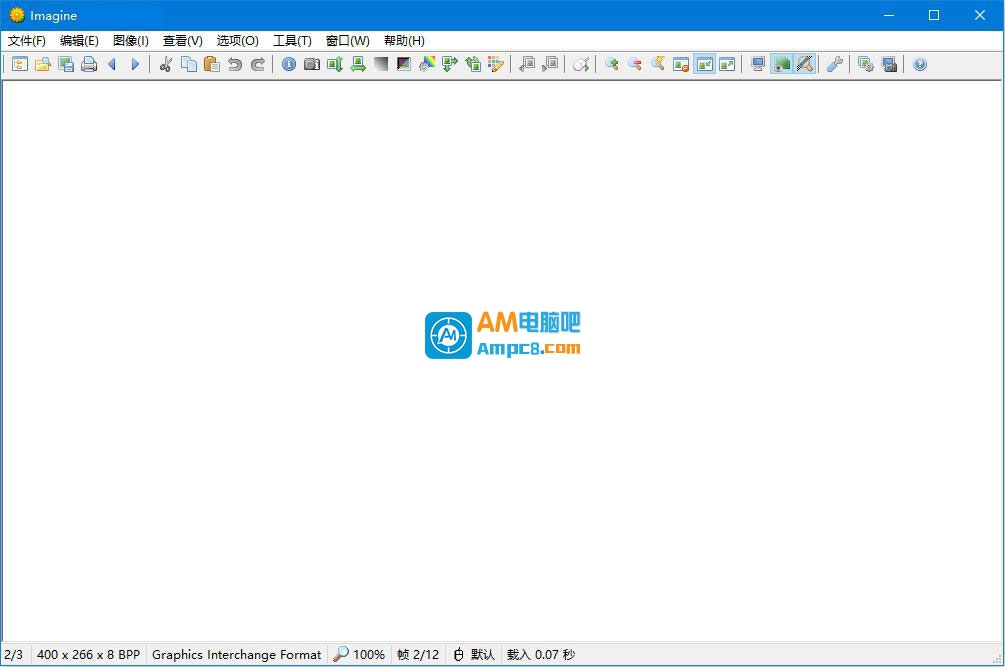Minimize the Imagine window

tap(888, 15)
